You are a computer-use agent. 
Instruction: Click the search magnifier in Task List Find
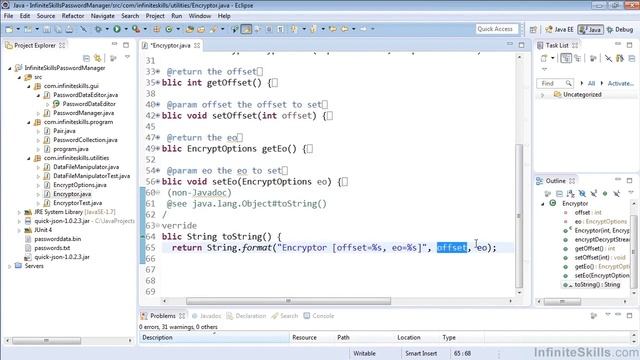pyautogui.click(x=569, y=83)
